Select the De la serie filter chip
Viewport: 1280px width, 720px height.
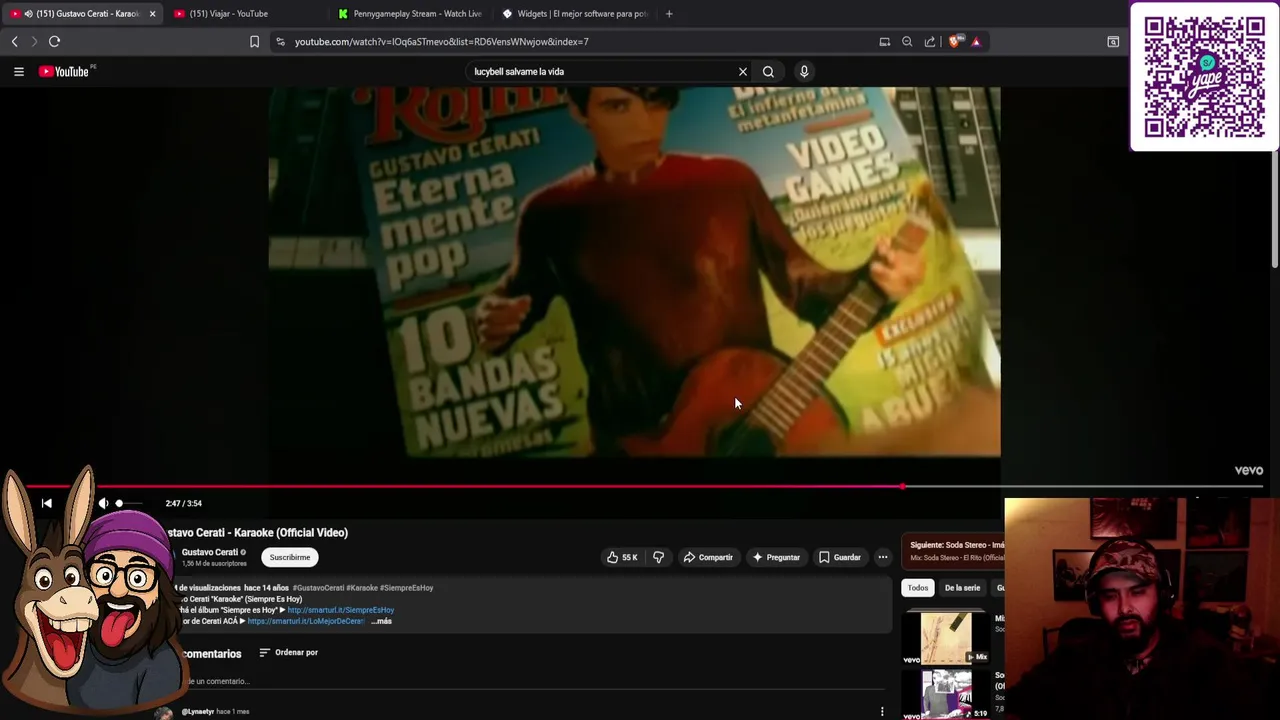click(x=962, y=588)
